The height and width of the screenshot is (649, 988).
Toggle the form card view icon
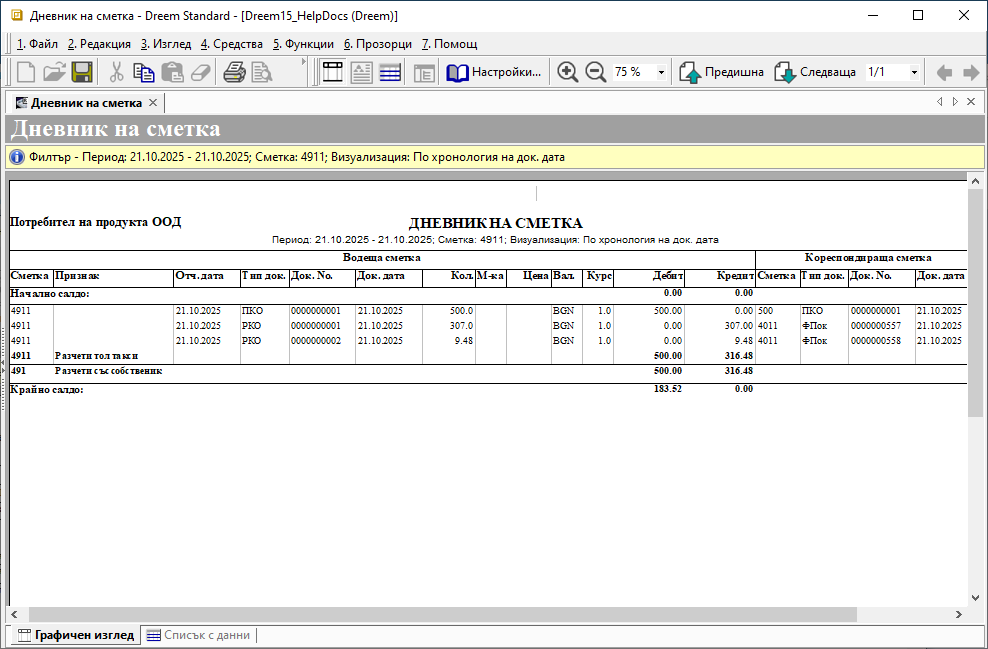pyautogui.click(x=361, y=72)
